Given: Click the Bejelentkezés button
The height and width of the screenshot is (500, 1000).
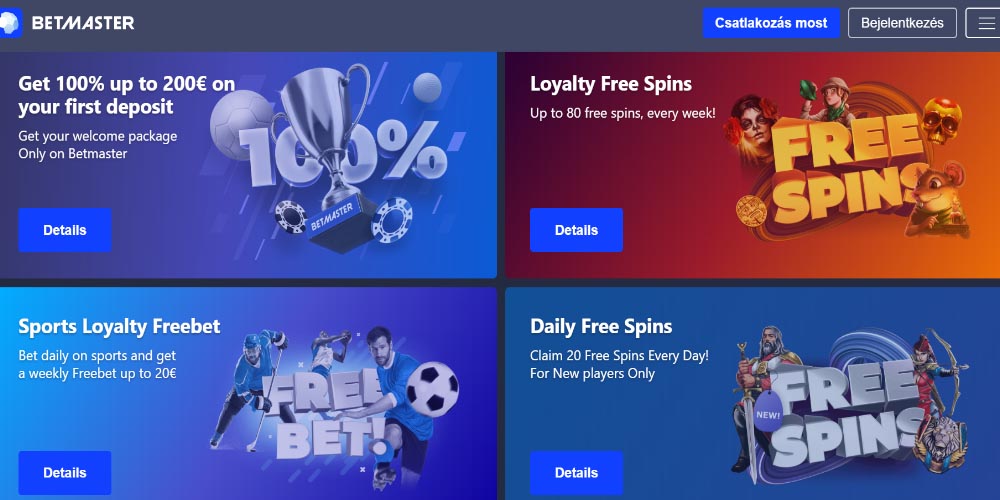Looking at the screenshot, I should pos(902,23).
